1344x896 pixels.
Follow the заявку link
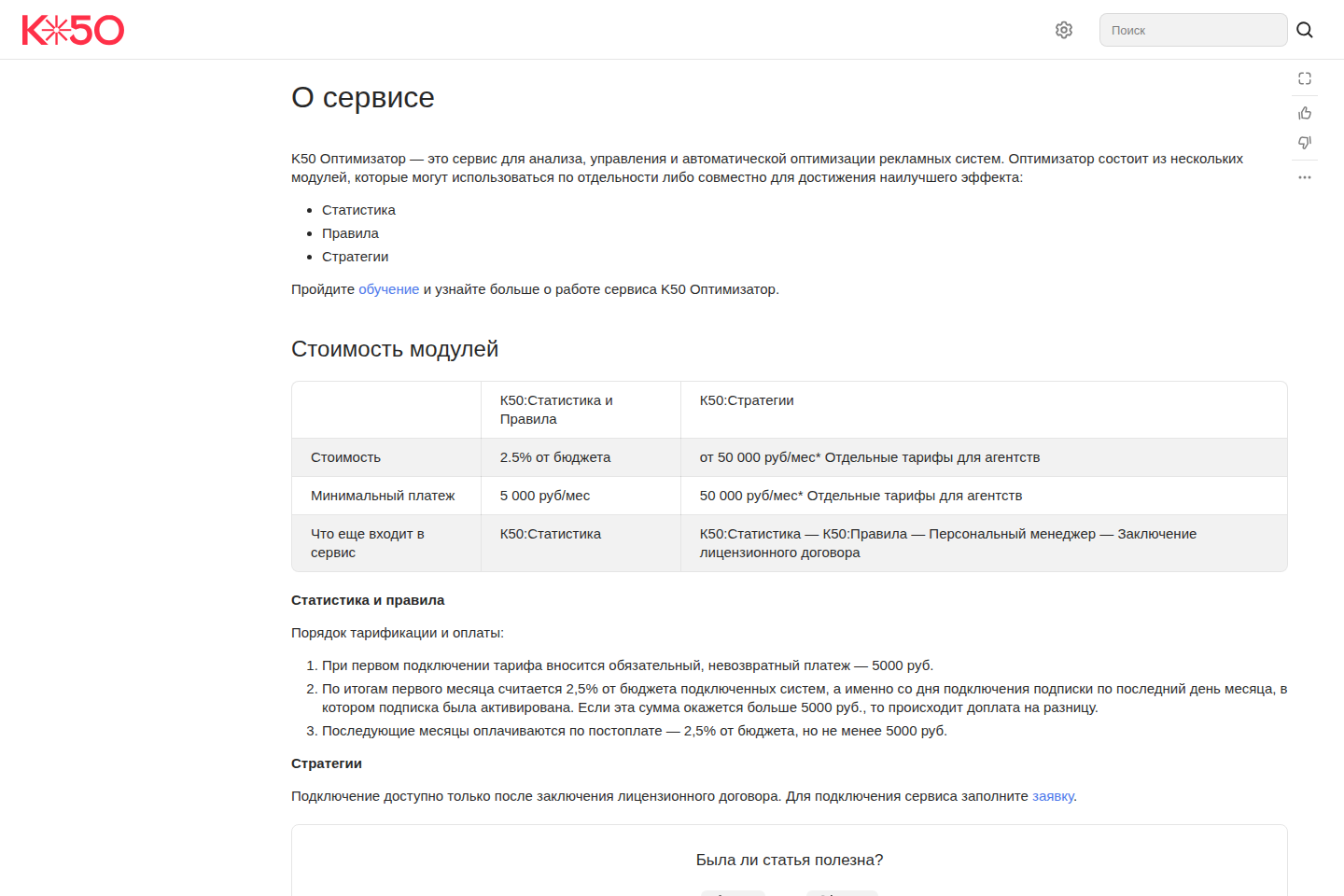point(1053,796)
